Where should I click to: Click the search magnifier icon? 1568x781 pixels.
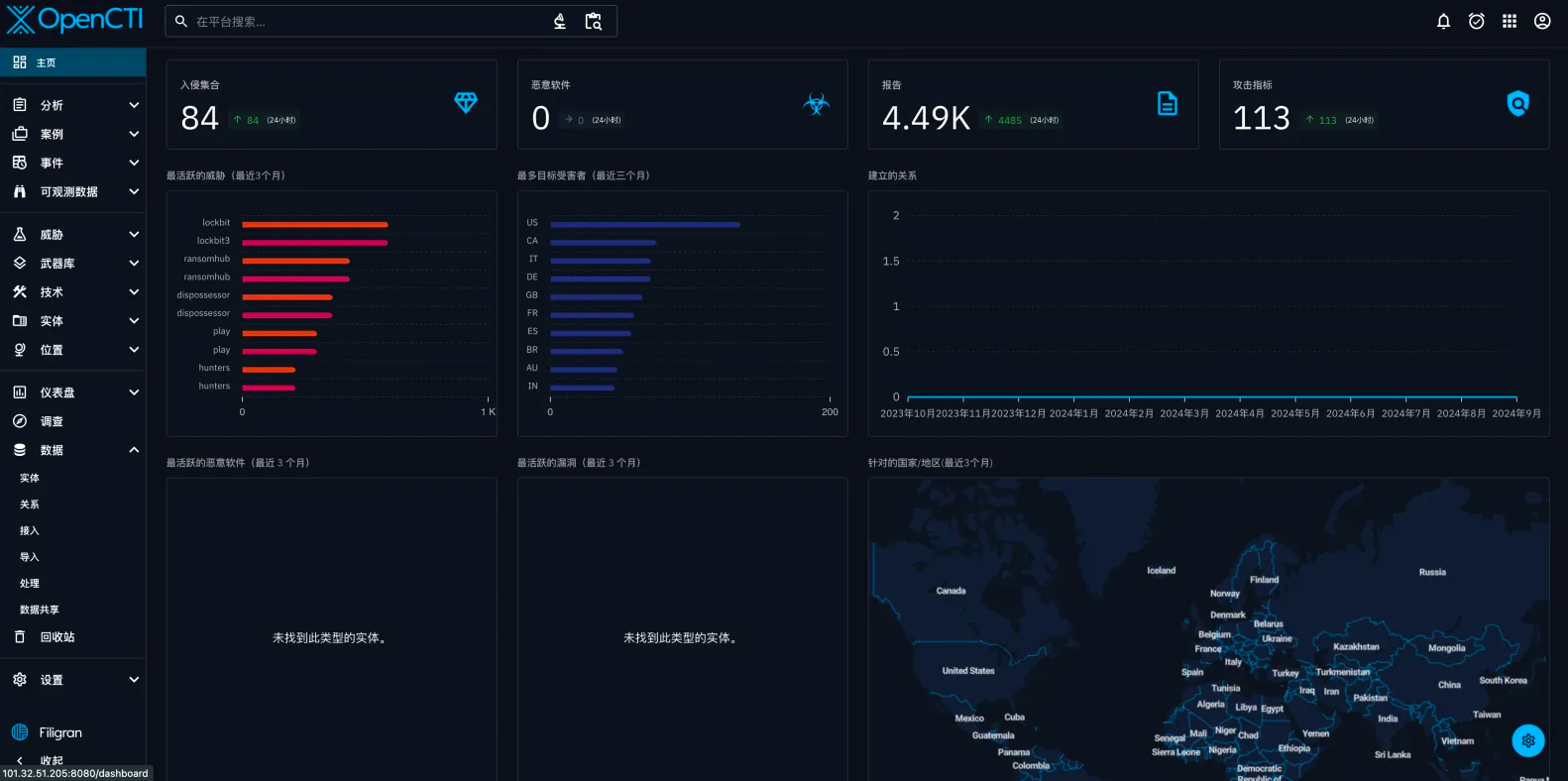click(x=181, y=21)
